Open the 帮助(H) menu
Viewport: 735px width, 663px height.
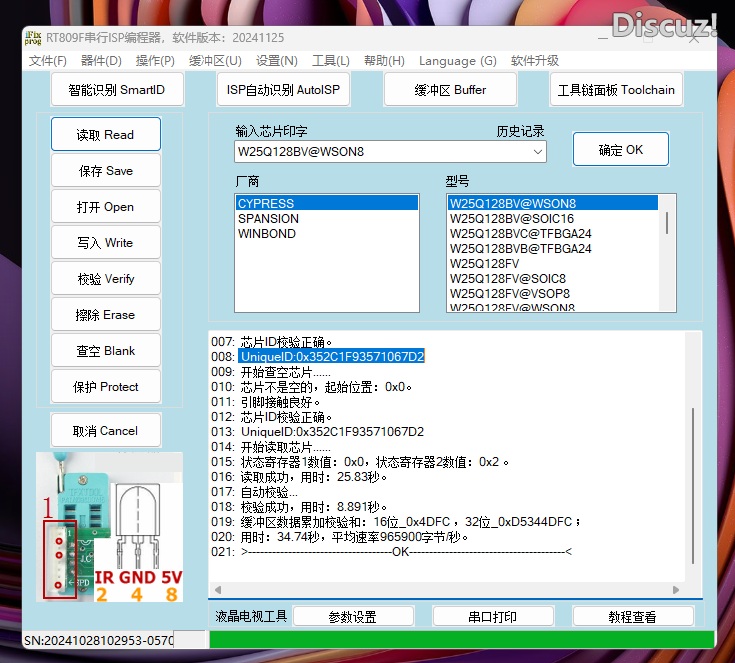(x=384, y=61)
